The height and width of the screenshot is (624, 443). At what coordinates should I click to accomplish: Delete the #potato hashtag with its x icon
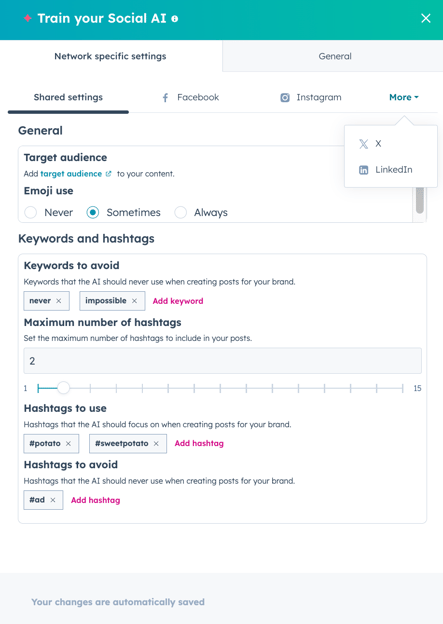coord(68,444)
